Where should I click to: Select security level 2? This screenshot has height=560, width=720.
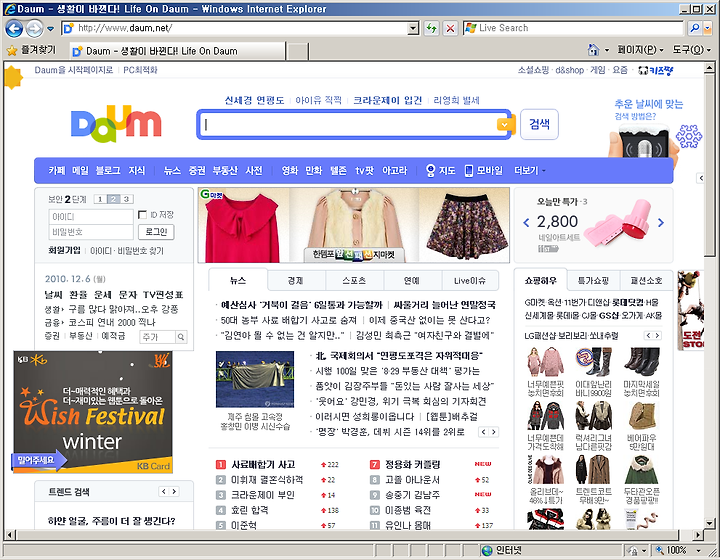[x=113, y=199]
